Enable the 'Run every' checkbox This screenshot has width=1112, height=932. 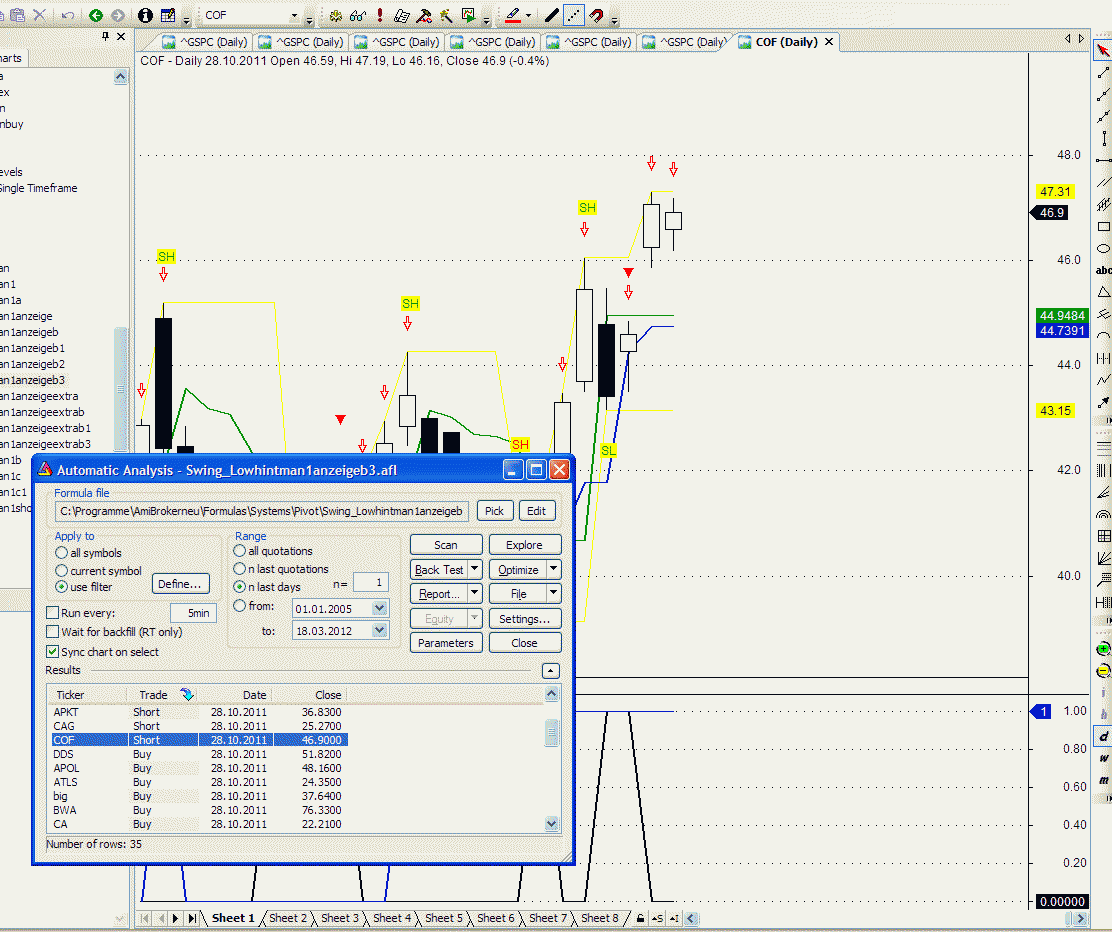point(53,613)
